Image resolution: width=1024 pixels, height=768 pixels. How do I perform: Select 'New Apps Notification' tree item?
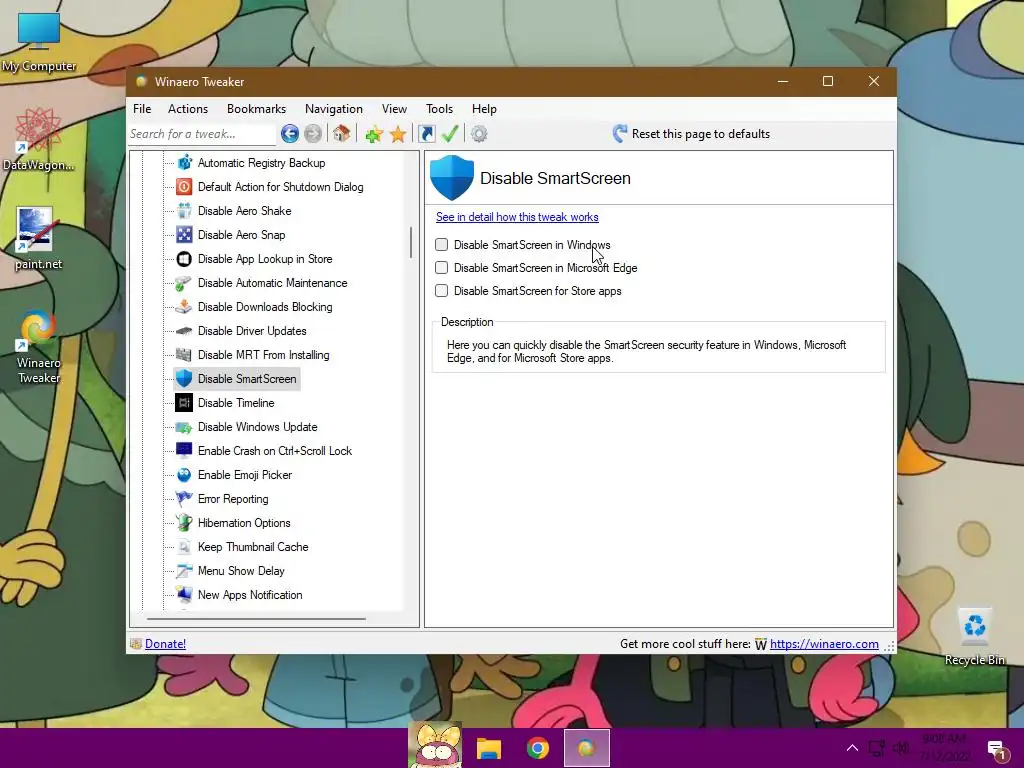[250, 595]
